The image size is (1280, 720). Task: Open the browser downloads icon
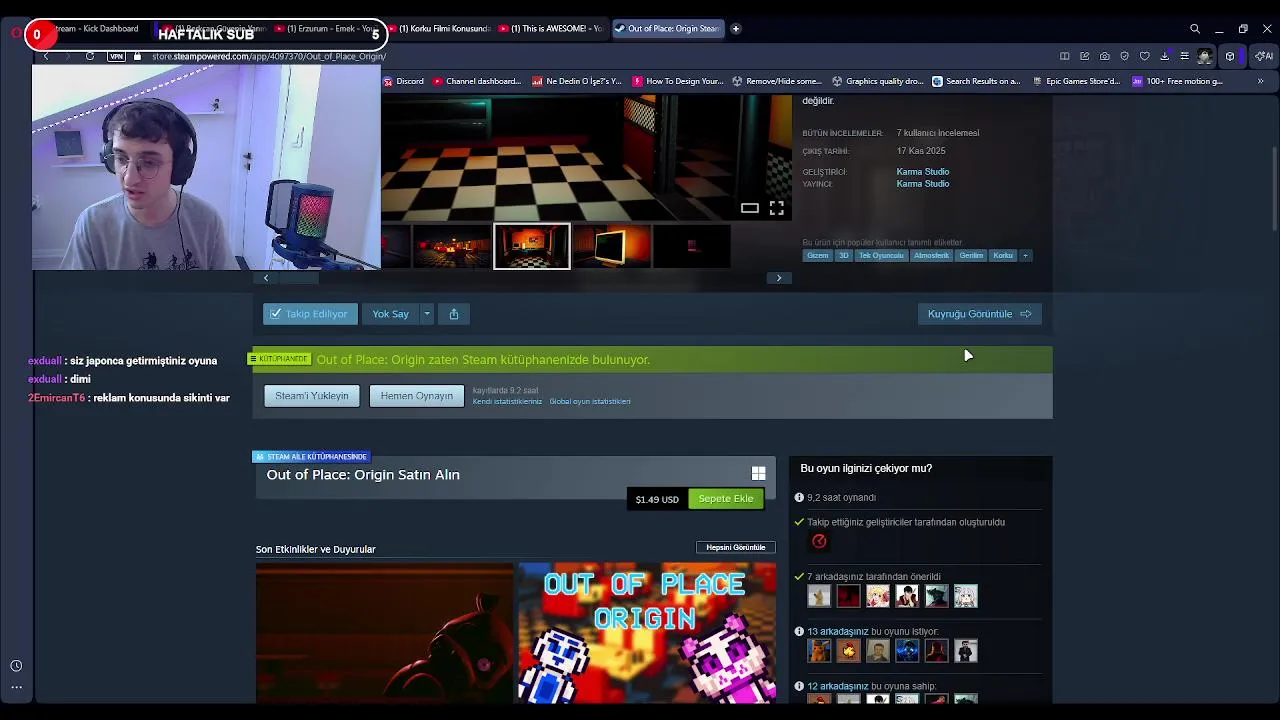[1165, 56]
